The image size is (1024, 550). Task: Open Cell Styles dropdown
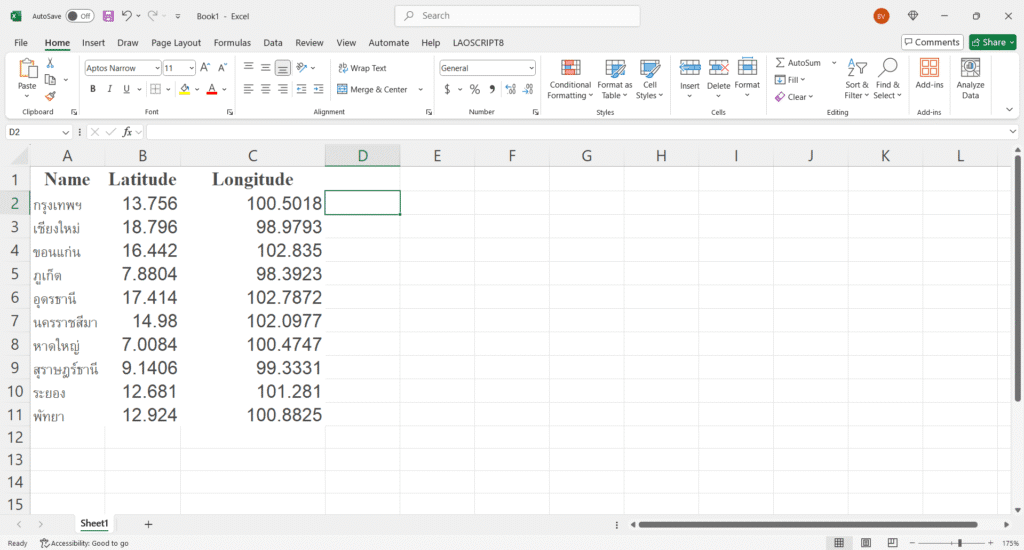[x=650, y=78]
